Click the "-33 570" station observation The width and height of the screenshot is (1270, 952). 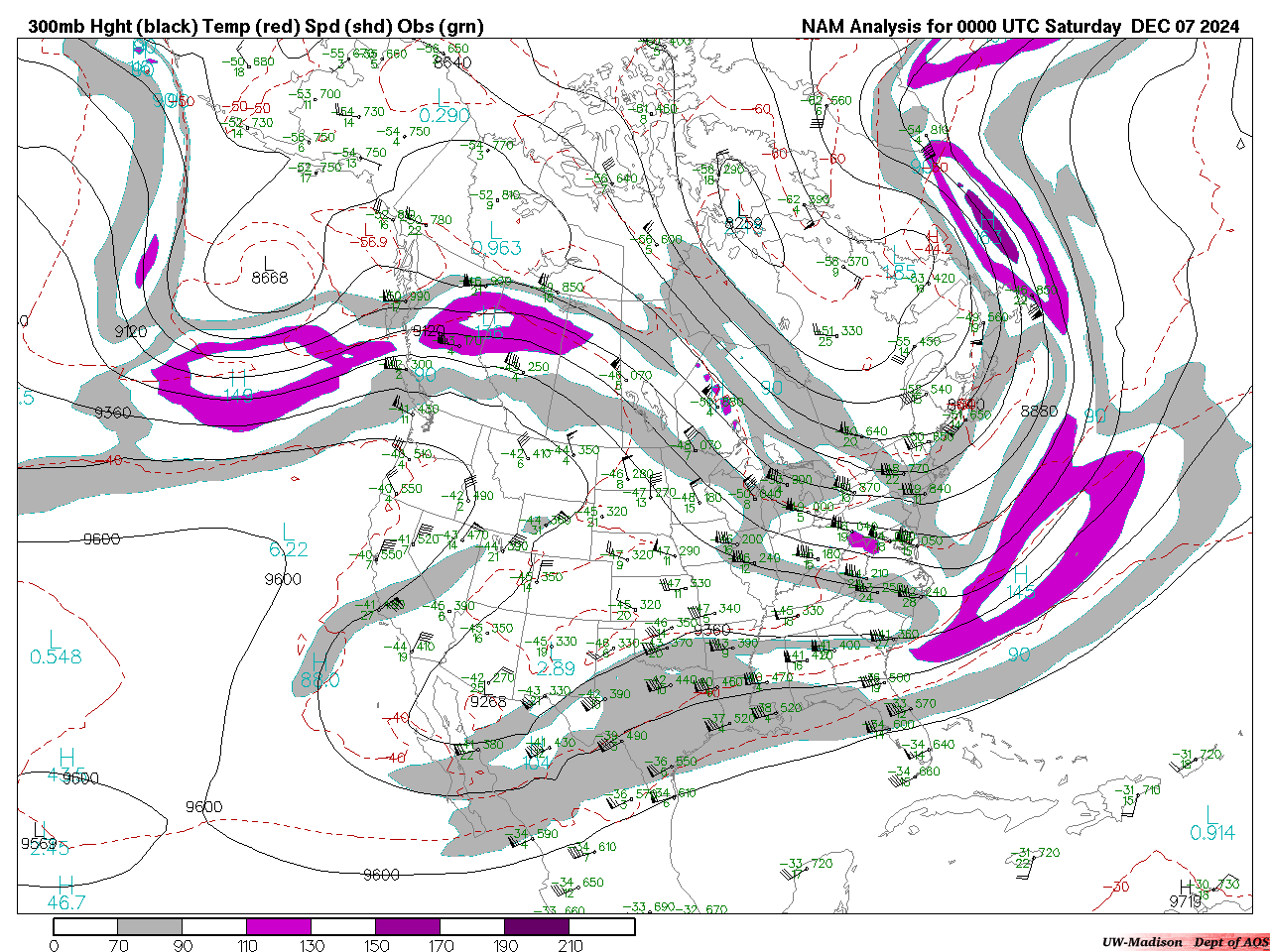coord(912,703)
